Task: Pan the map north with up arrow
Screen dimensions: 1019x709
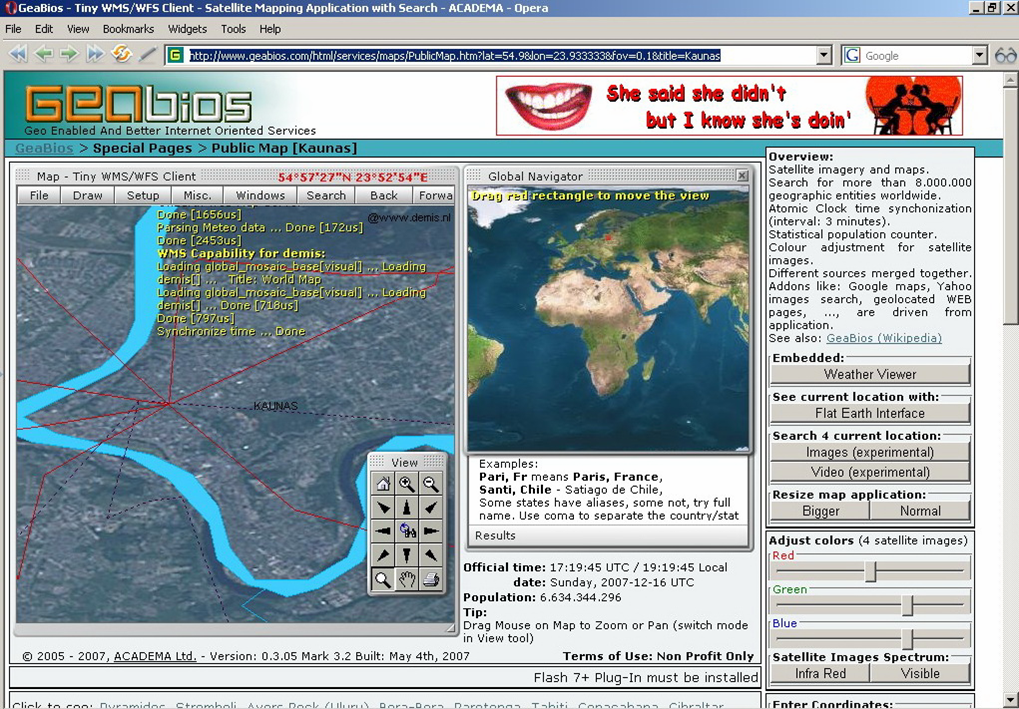Action: click(407, 508)
